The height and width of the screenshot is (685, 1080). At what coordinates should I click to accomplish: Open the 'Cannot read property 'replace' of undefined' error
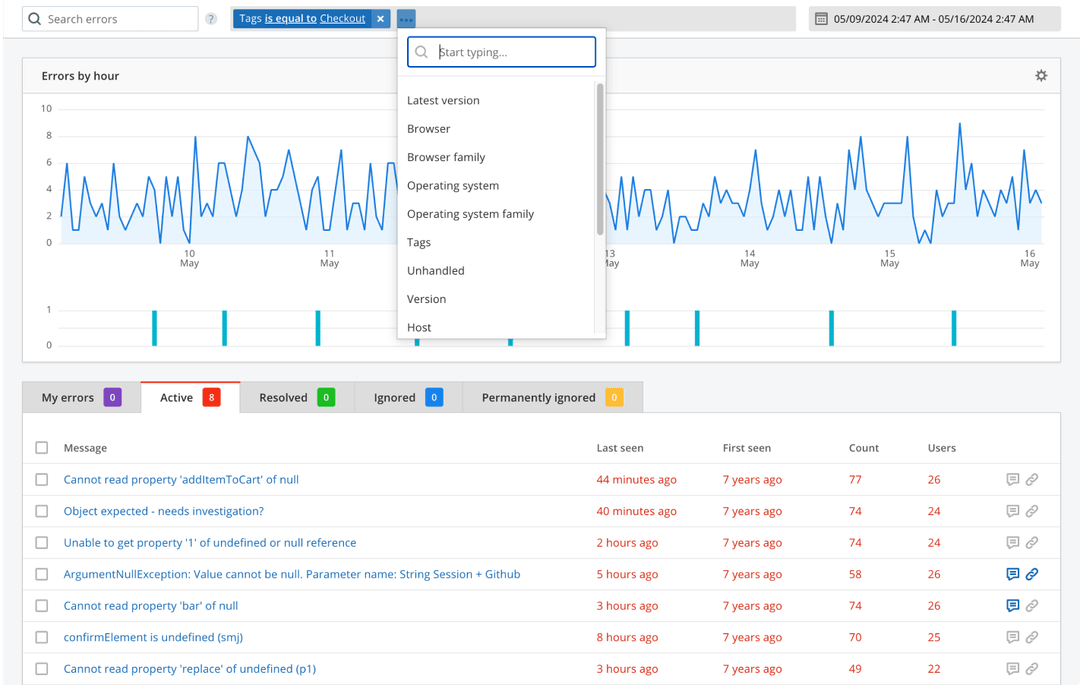(x=189, y=668)
